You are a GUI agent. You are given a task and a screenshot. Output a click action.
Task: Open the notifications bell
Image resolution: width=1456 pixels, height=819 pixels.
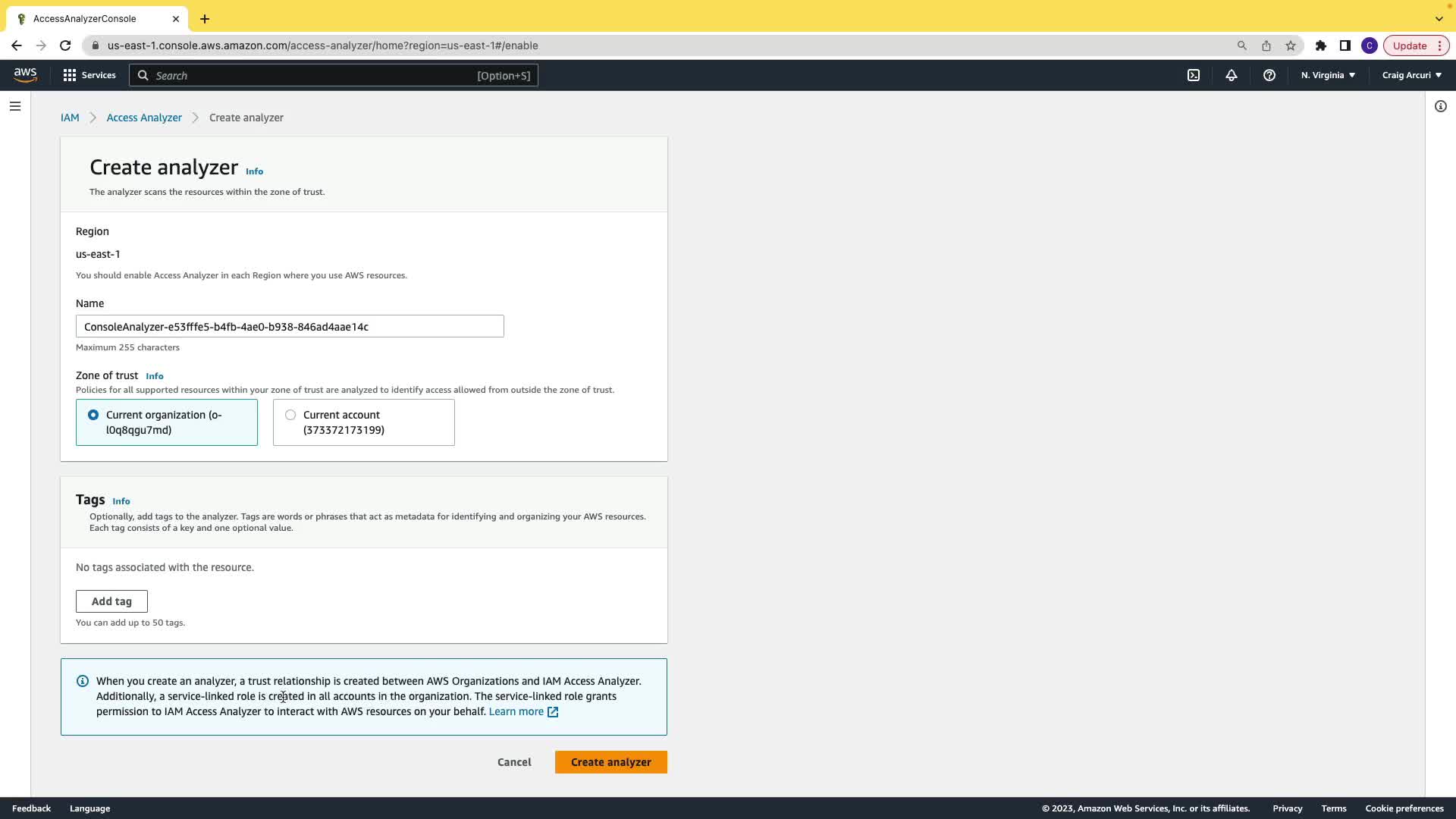(1232, 75)
